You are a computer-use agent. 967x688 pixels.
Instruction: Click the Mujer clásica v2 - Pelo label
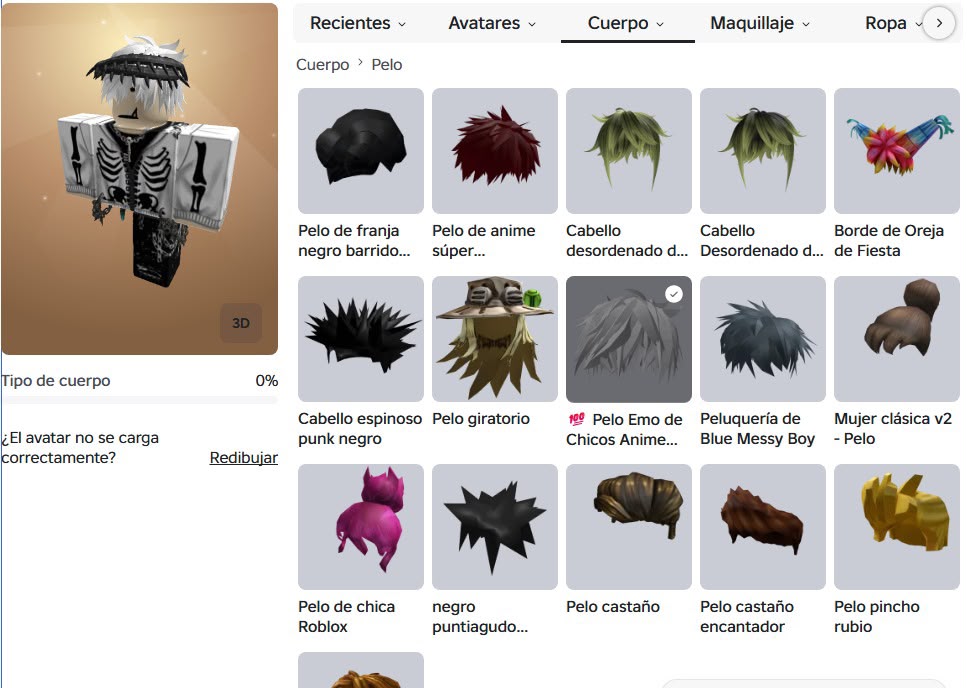[x=893, y=428]
